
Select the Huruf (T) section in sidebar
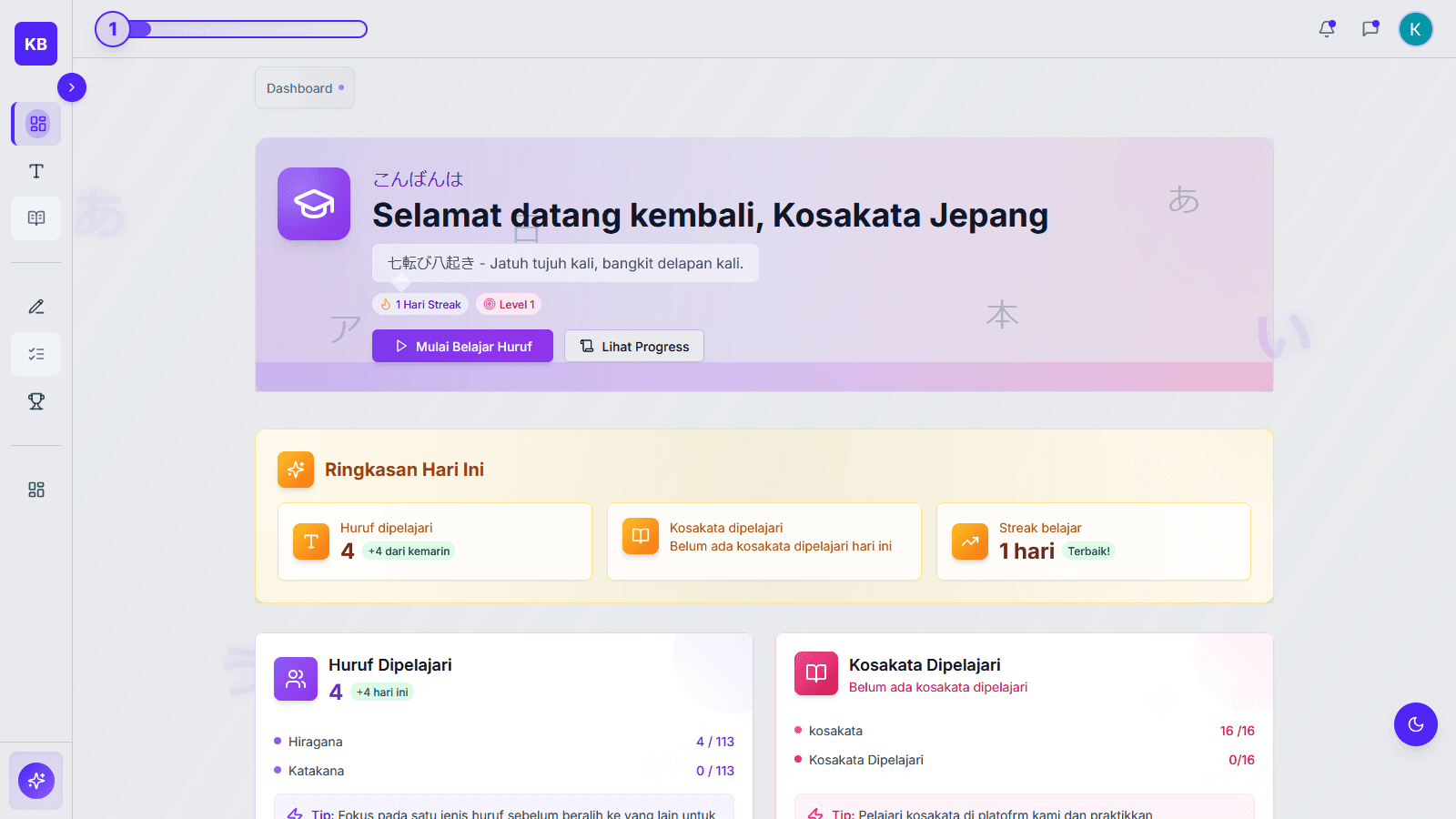pyautogui.click(x=35, y=170)
